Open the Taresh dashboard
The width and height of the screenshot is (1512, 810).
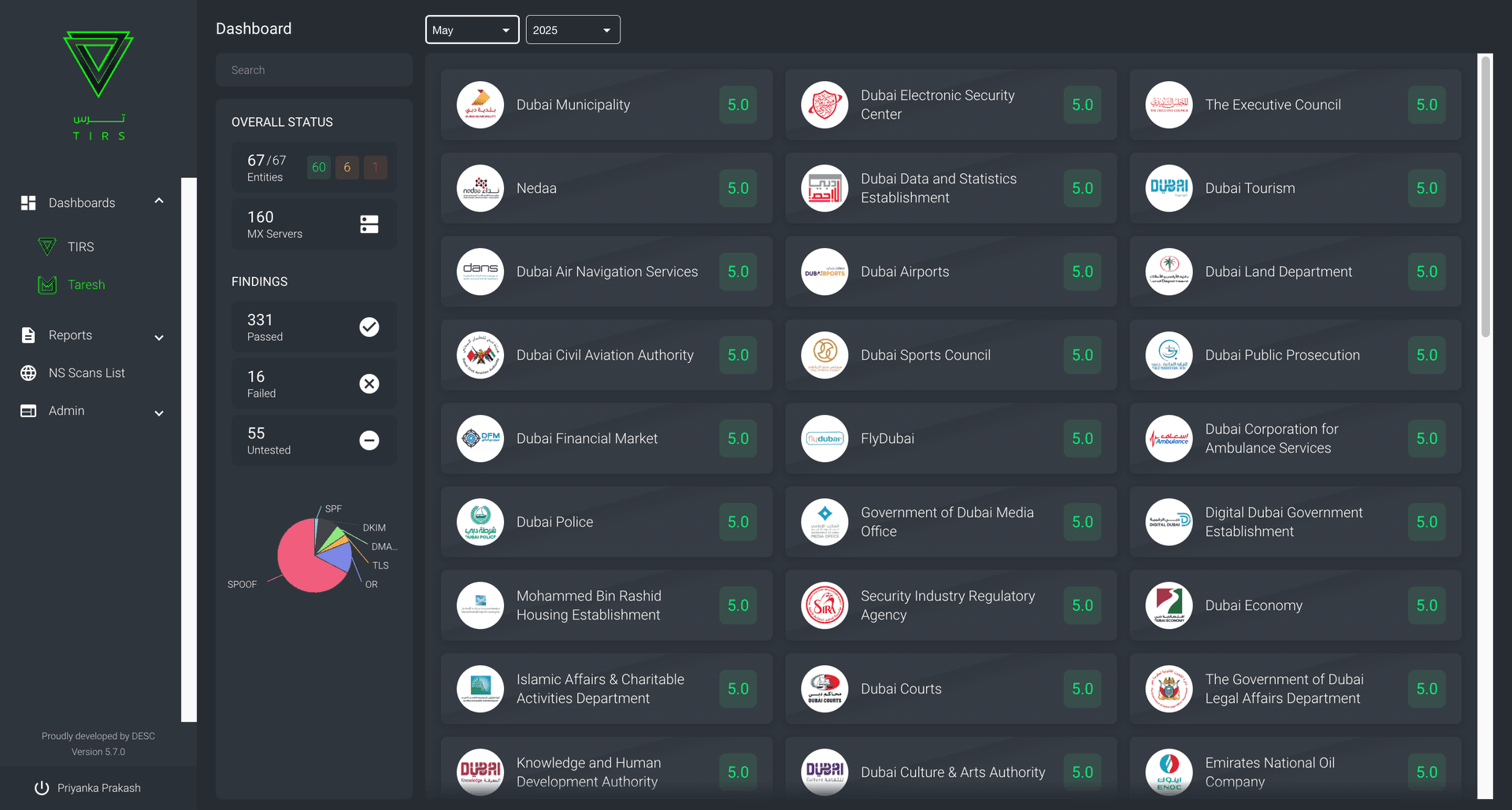pyautogui.click(x=86, y=285)
